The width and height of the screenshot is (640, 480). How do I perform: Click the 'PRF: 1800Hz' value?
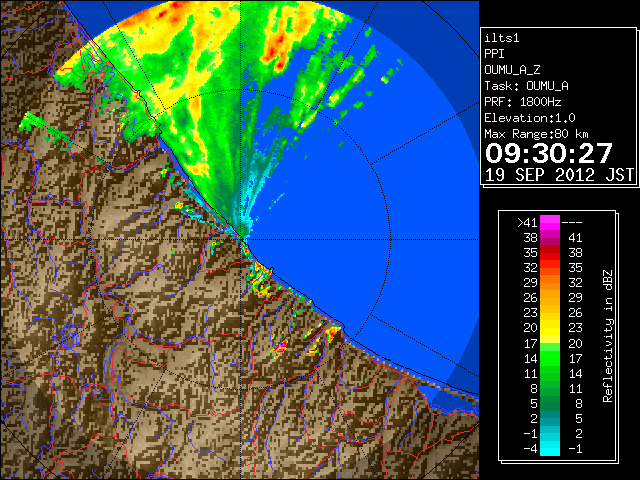pos(523,102)
